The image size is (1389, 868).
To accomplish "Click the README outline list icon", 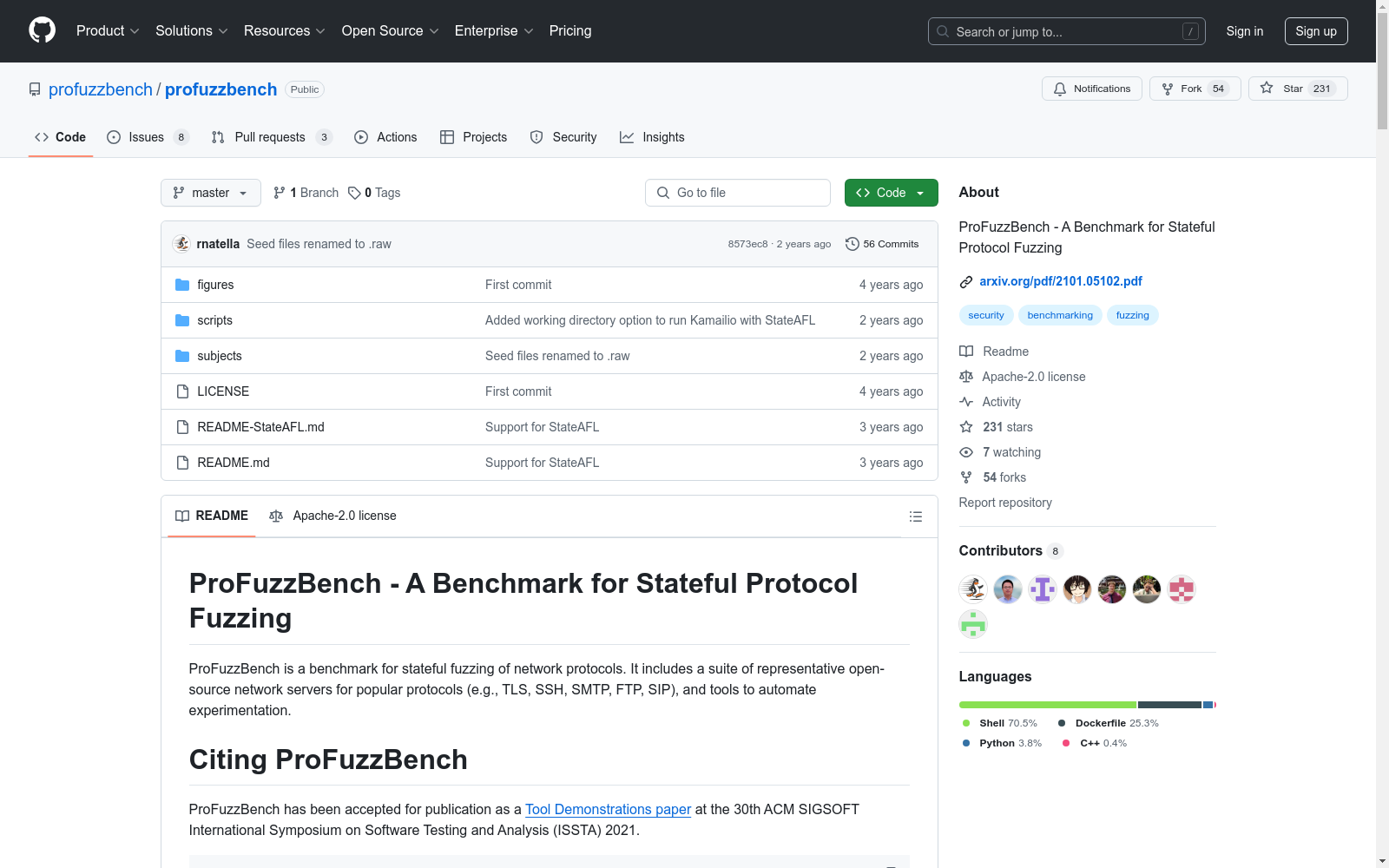I will coord(915,516).
